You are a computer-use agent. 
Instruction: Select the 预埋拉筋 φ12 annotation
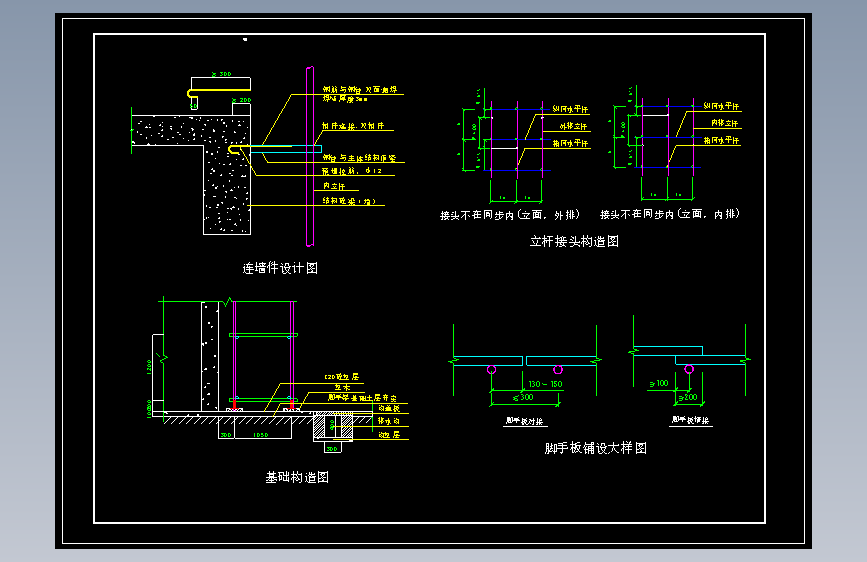click(x=352, y=171)
